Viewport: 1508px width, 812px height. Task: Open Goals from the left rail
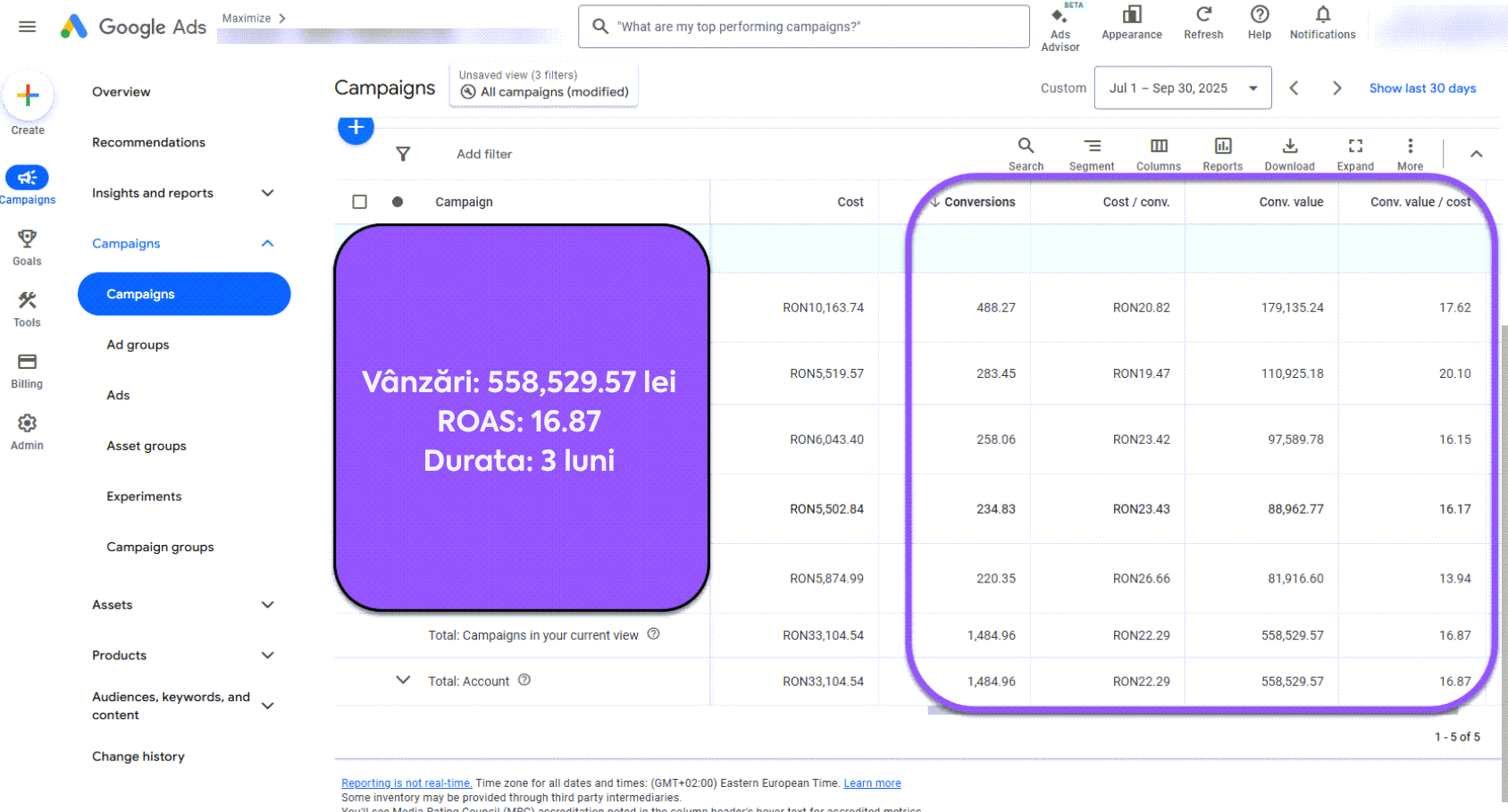(x=27, y=246)
